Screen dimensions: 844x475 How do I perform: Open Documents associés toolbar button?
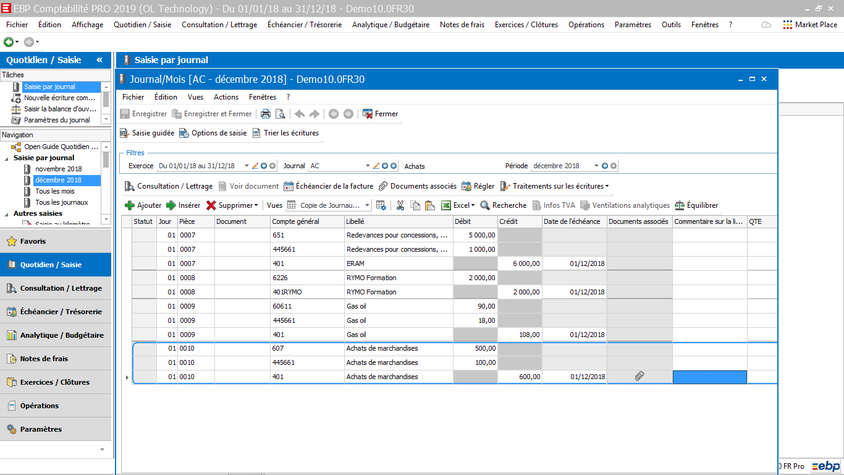(x=417, y=186)
